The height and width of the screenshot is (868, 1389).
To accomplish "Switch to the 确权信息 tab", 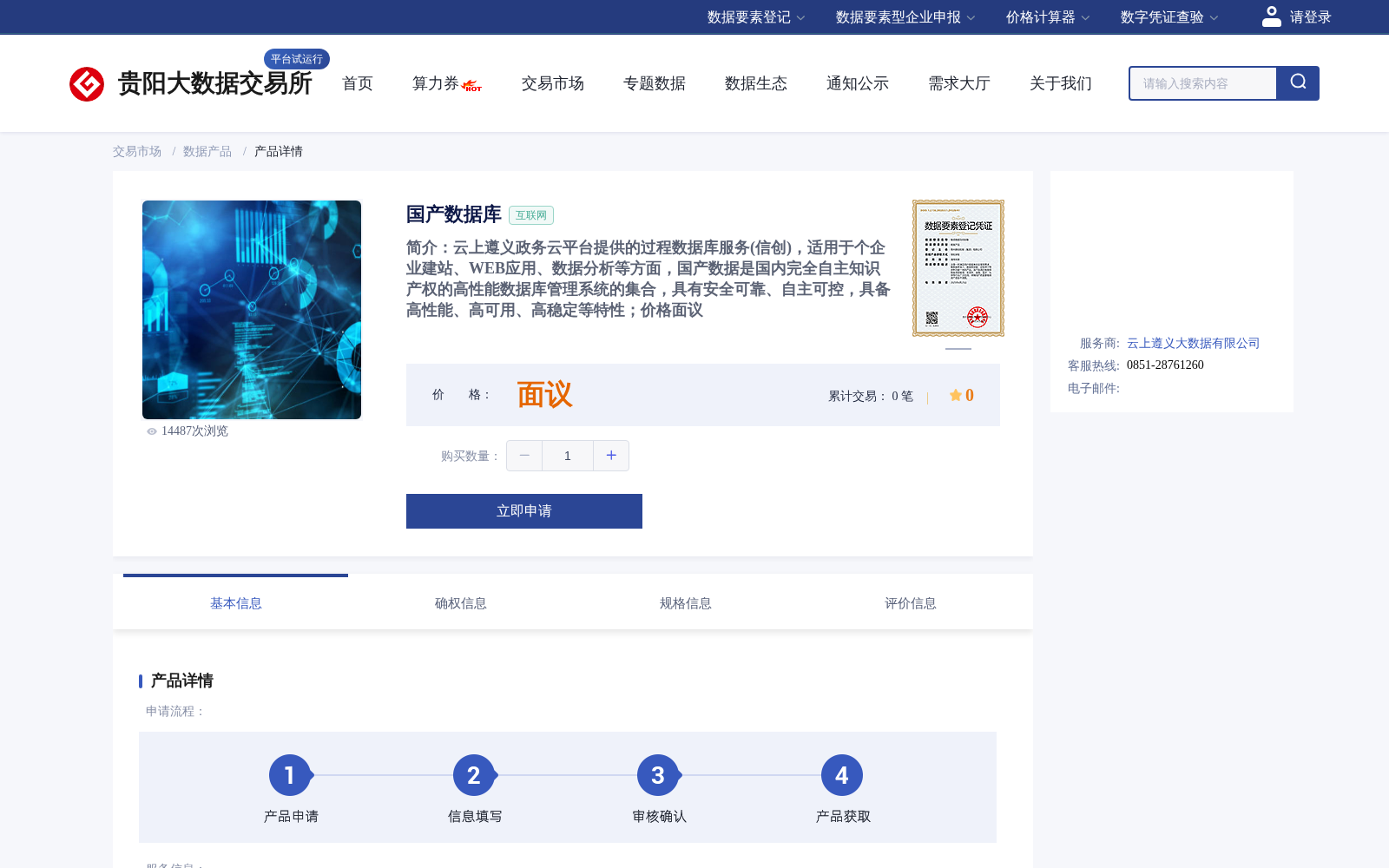I will [460, 602].
